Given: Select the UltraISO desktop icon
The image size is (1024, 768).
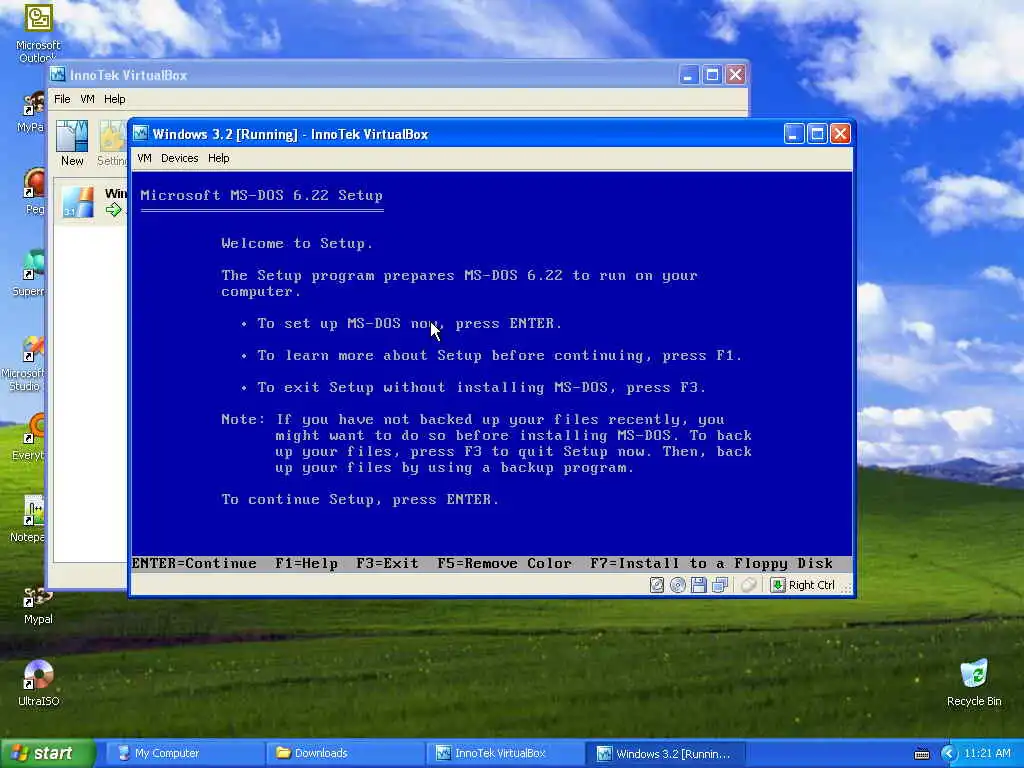Looking at the screenshot, I should pos(39,683).
